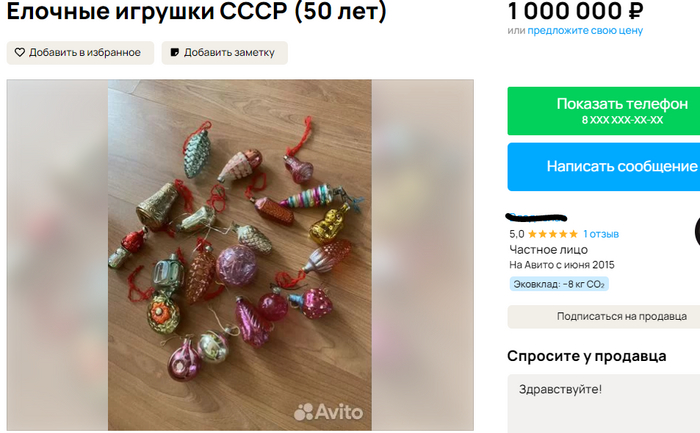
Task: Subscribe using Подписаться на продавца button
Action: [604, 316]
